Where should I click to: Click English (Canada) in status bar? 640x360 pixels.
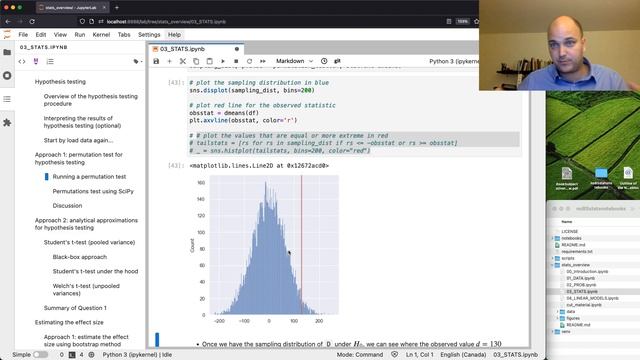tap(463, 355)
